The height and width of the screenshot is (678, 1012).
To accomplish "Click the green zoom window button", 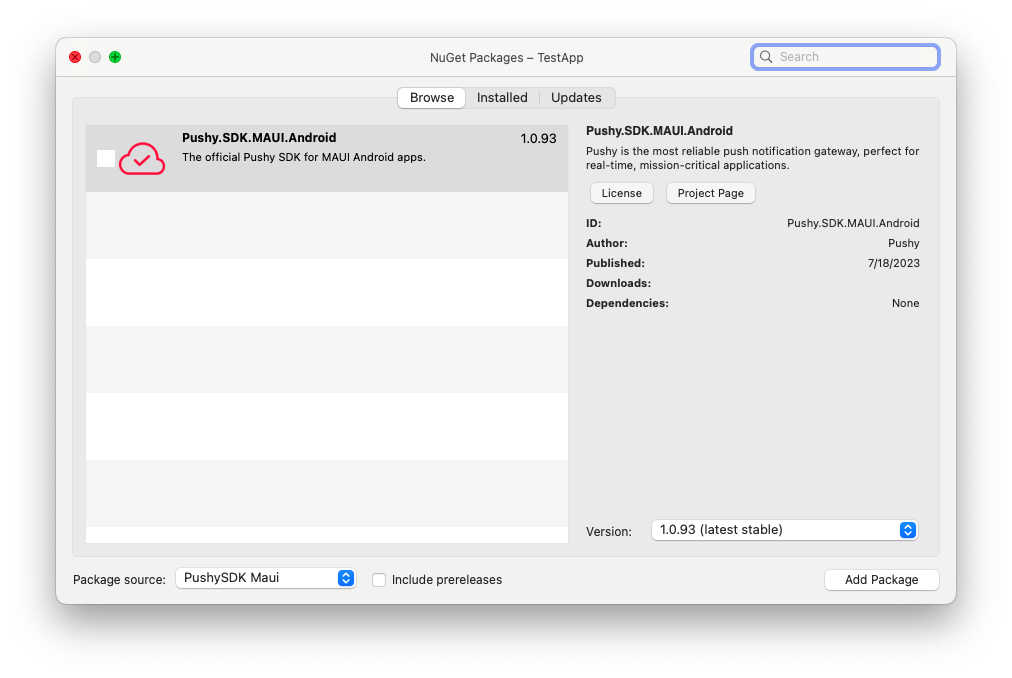I will point(115,57).
